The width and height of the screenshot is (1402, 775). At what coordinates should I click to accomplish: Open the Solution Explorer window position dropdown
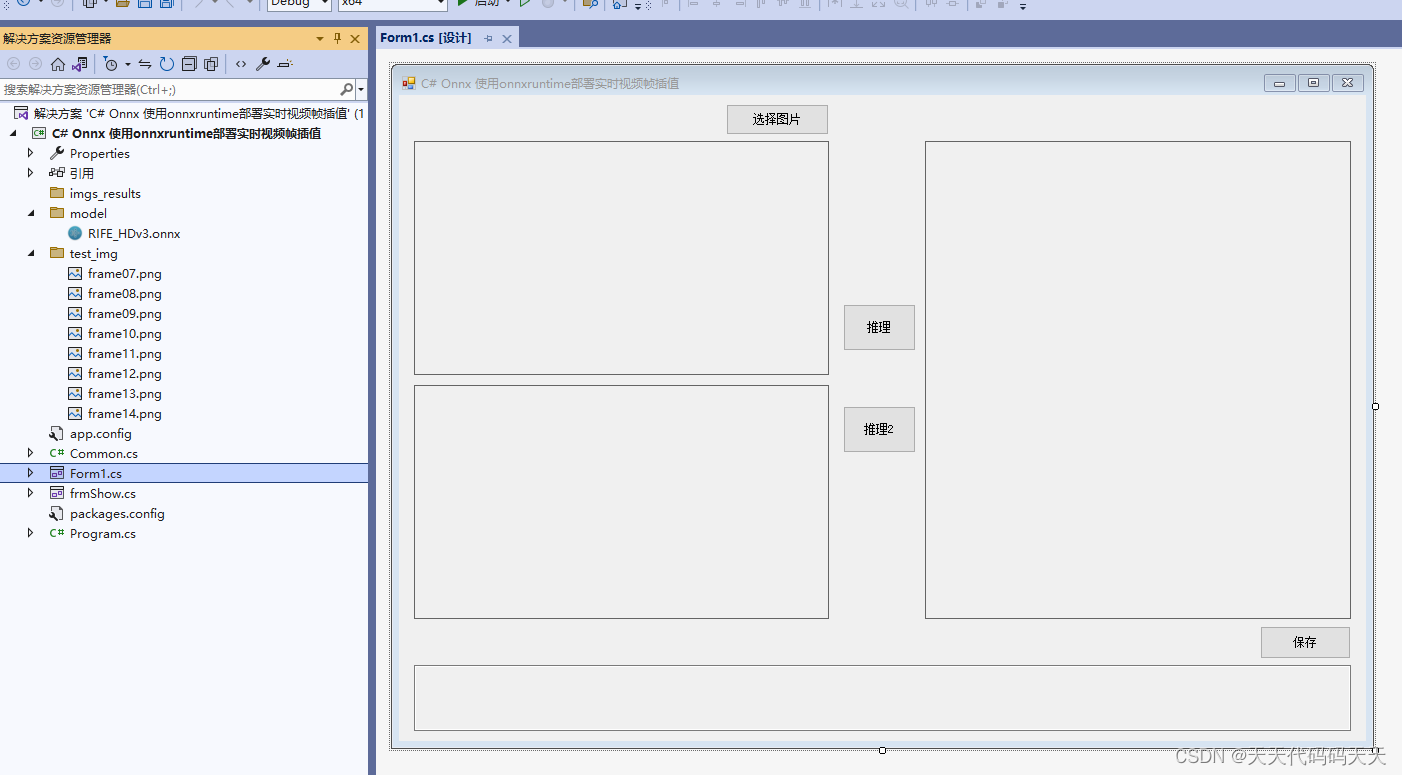click(x=320, y=39)
